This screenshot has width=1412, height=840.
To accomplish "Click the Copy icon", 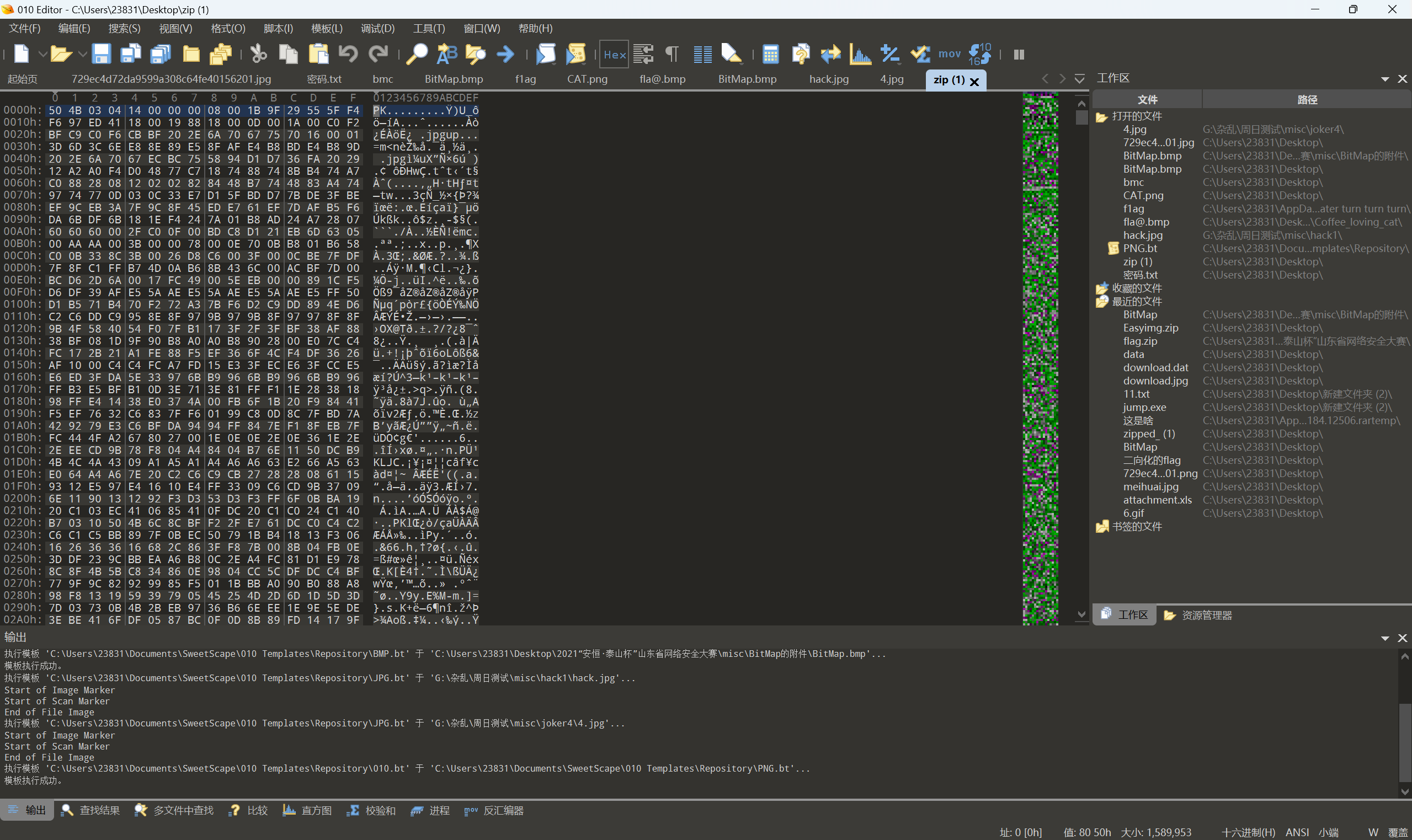I will [x=288, y=55].
